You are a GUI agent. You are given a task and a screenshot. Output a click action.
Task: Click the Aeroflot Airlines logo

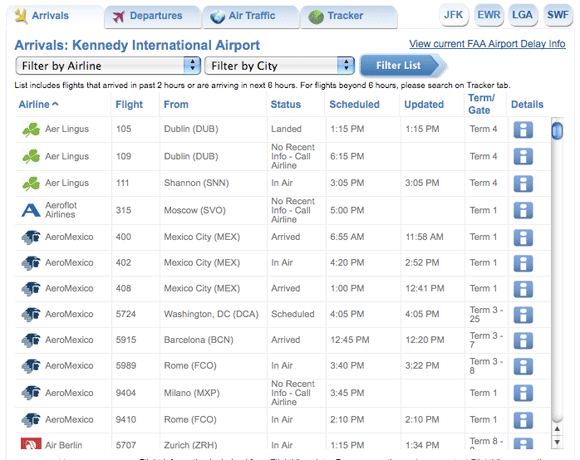point(31,210)
